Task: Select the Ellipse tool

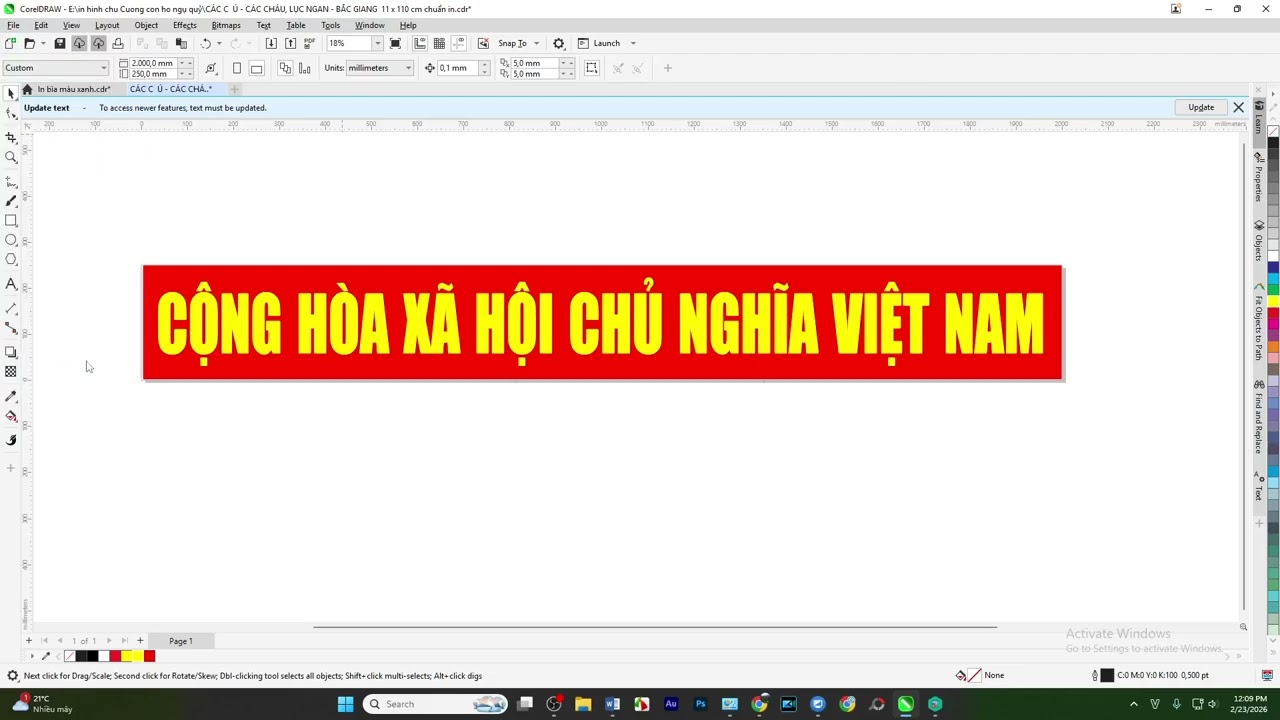Action: pos(11,240)
